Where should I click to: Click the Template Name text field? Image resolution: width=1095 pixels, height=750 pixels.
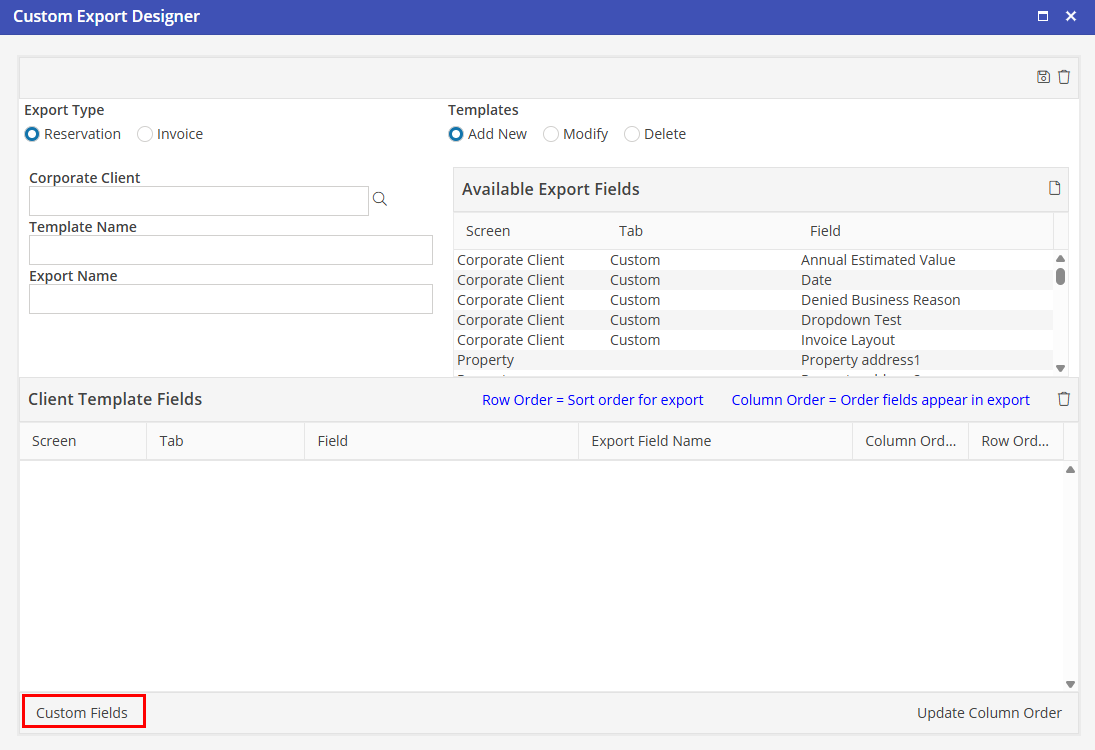pyautogui.click(x=231, y=250)
